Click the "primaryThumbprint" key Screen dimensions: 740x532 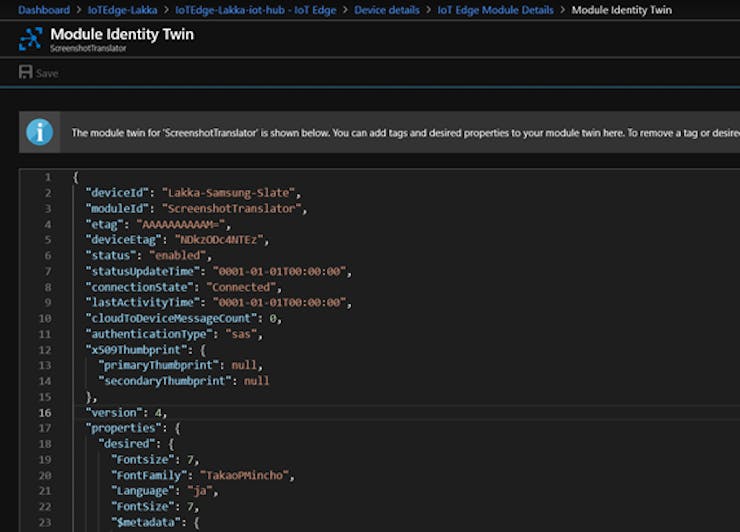click(x=159, y=365)
